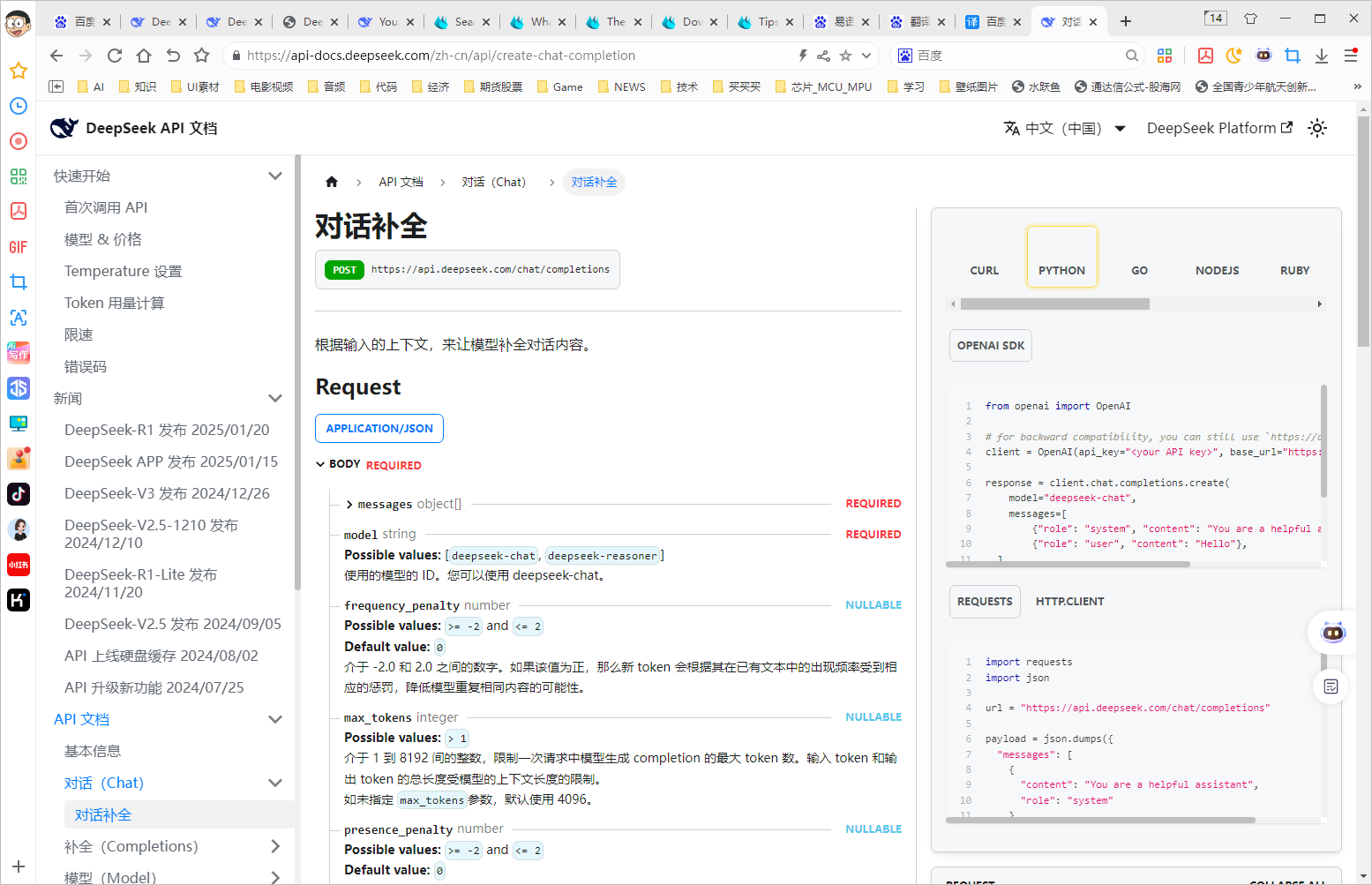Viewport: 1372px width, 885px height.
Task: Show more bookmarks with double chevron
Action: (x=1357, y=86)
